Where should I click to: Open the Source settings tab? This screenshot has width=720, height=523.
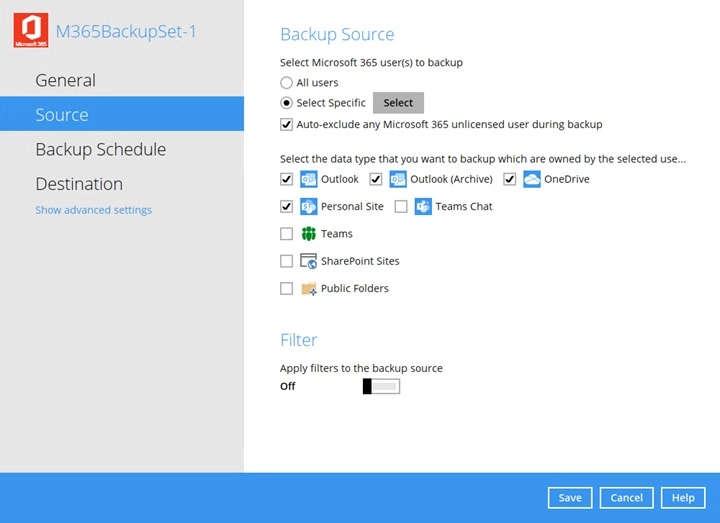tap(122, 114)
